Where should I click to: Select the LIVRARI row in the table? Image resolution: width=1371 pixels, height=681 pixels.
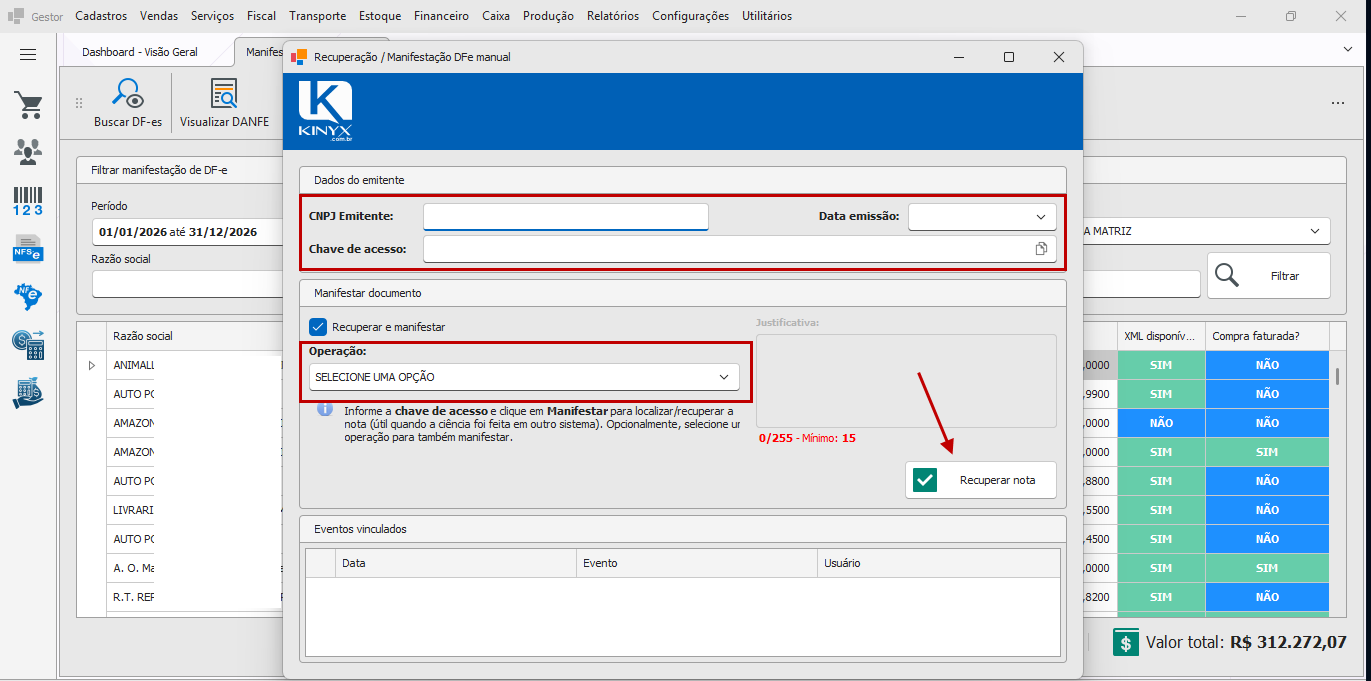coord(134,510)
